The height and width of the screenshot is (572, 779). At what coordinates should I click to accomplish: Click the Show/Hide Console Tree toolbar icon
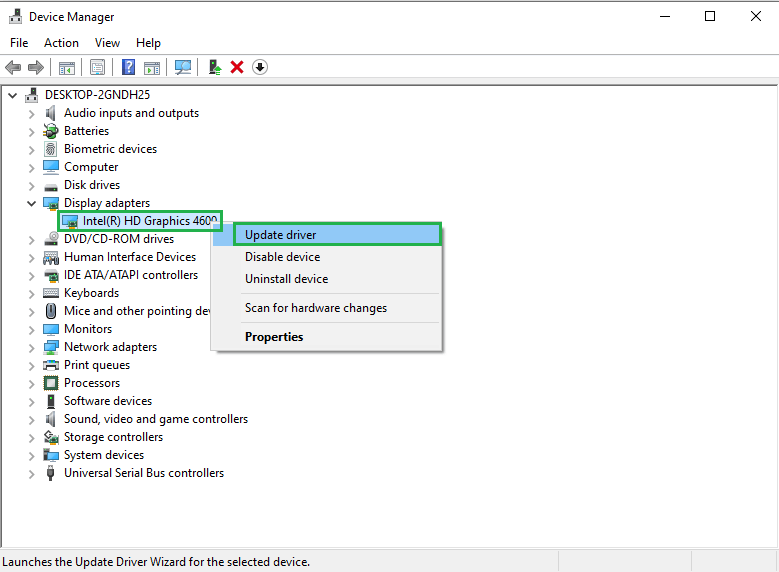(67, 68)
